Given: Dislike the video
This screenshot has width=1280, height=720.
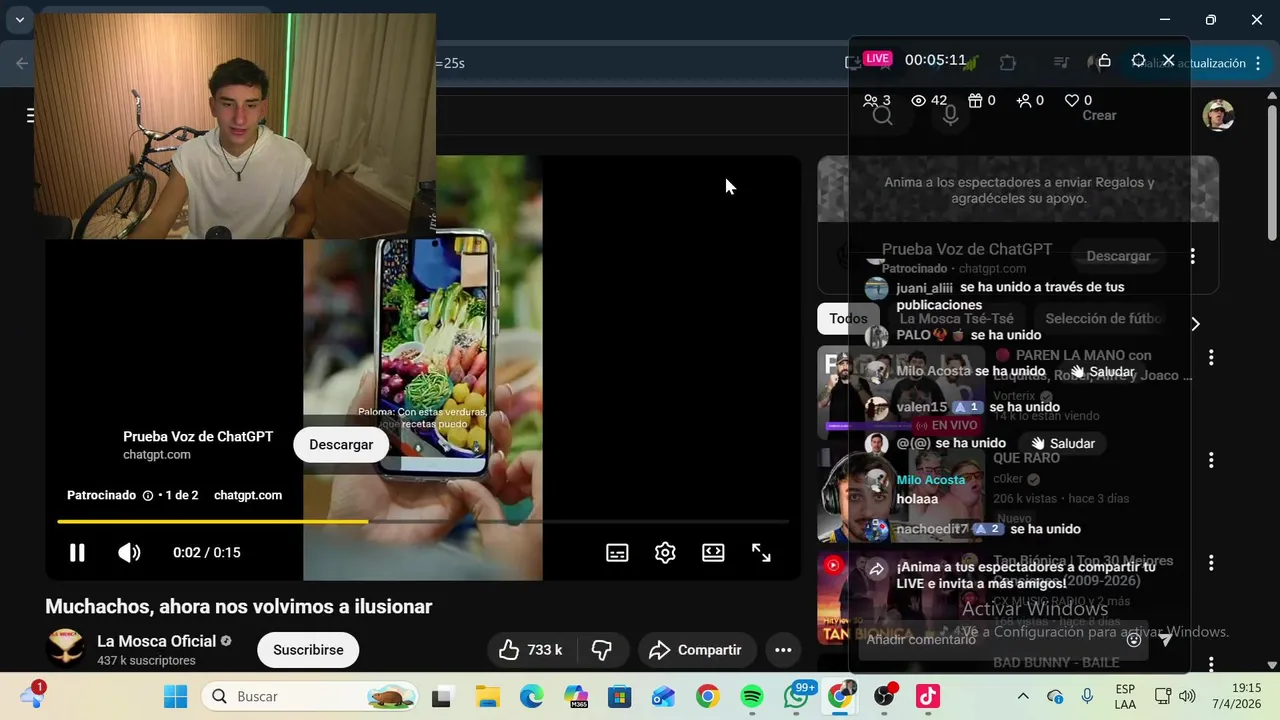Looking at the screenshot, I should click(x=602, y=650).
